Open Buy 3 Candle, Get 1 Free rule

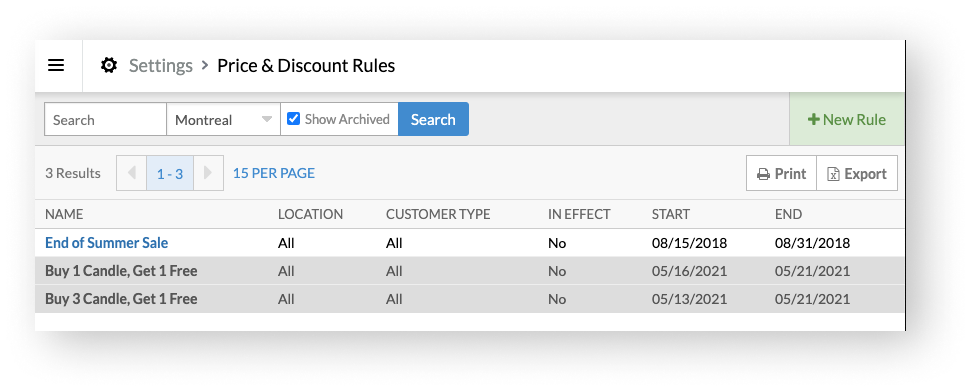(x=121, y=299)
